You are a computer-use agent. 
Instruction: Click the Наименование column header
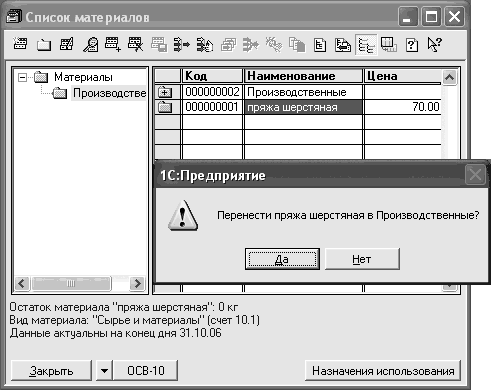[x=303, y=76]
